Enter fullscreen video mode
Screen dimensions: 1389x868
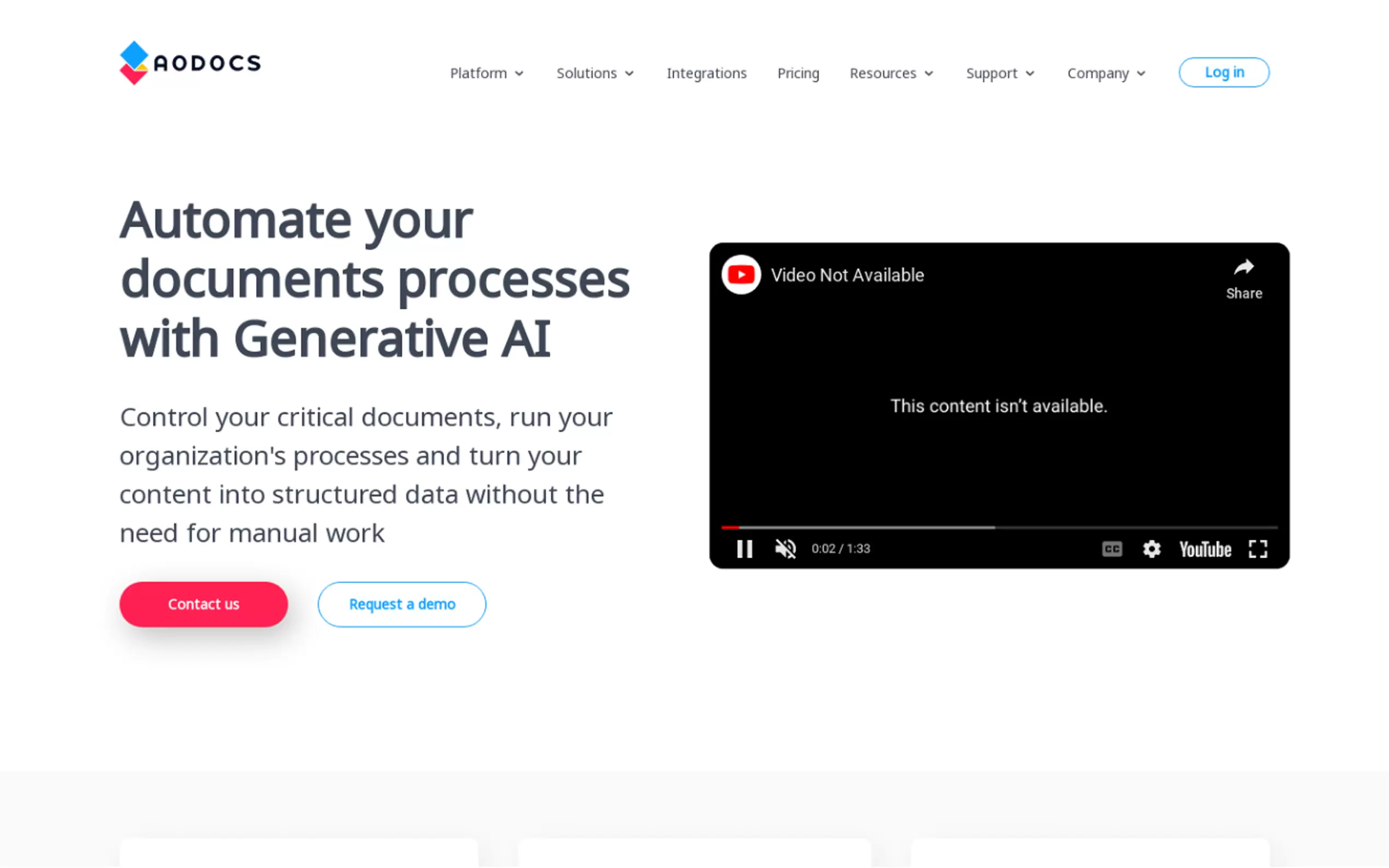tap(1258, 549)
